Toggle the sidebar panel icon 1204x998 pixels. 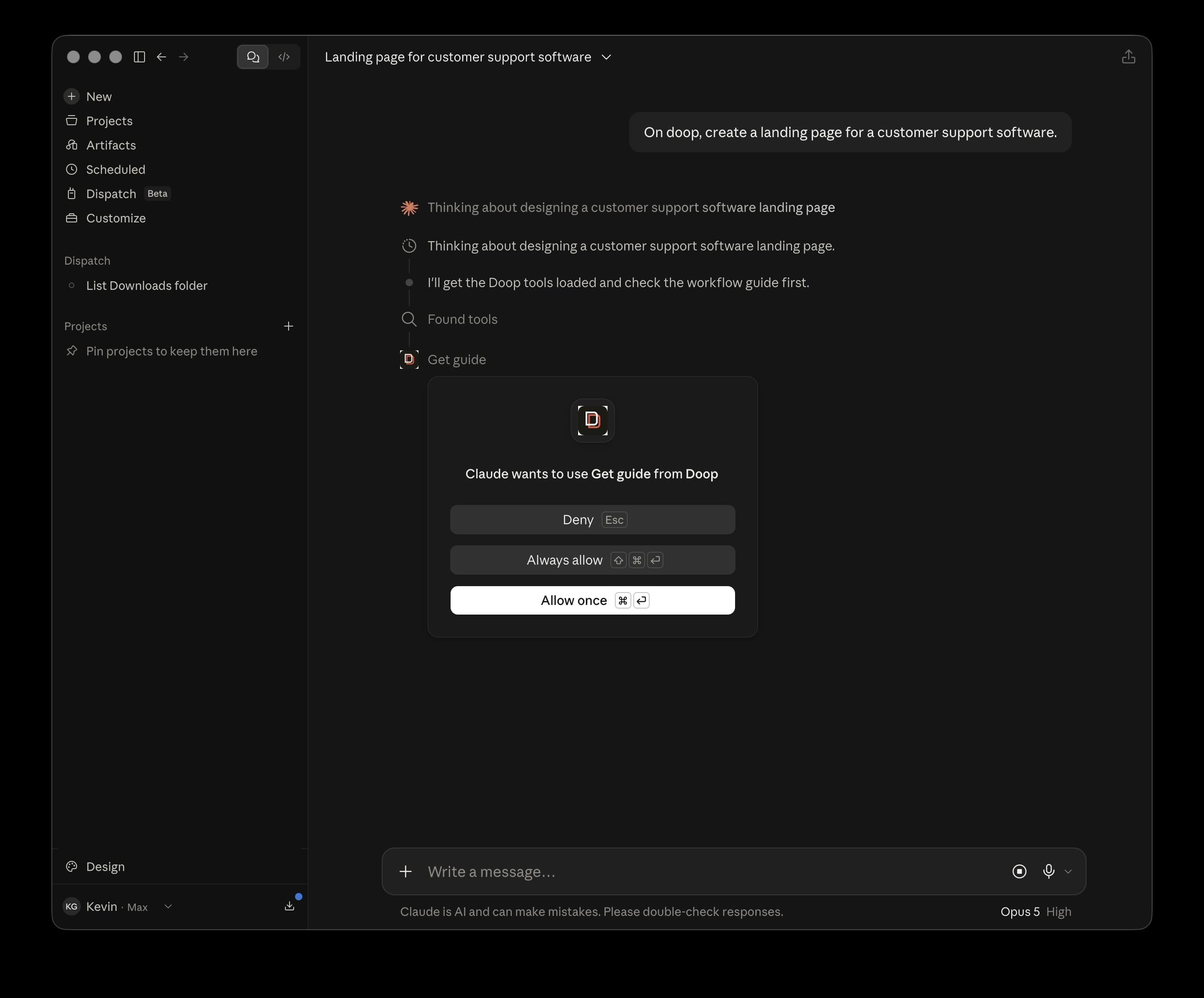[x=139, y=57]
